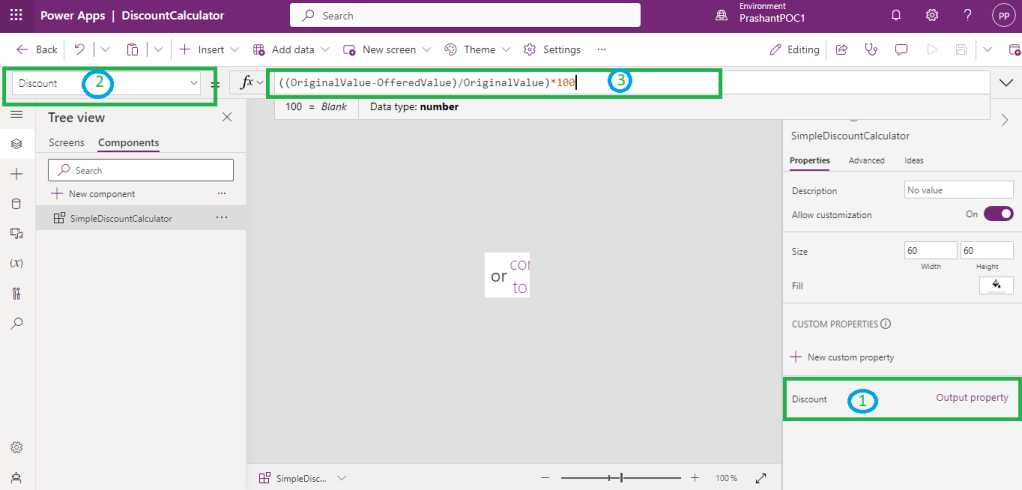Open the Data icon in left sidebar
1022x490 pixels.
click(16, 204)
